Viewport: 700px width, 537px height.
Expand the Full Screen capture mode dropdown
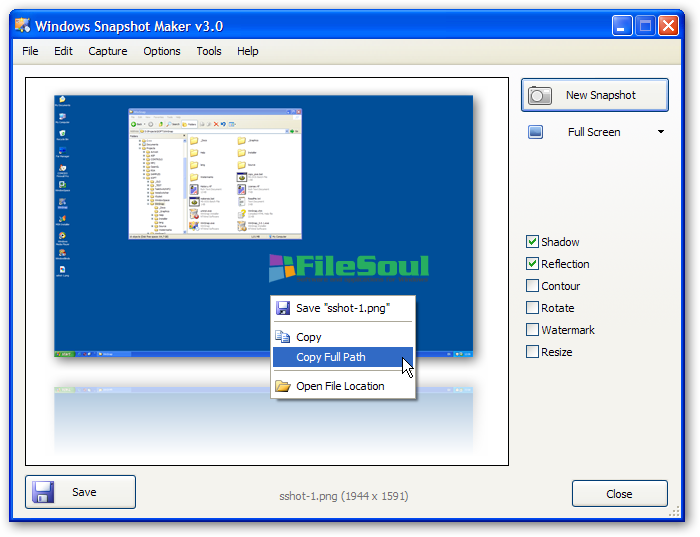pyautogui.click(x=661, y=132)
